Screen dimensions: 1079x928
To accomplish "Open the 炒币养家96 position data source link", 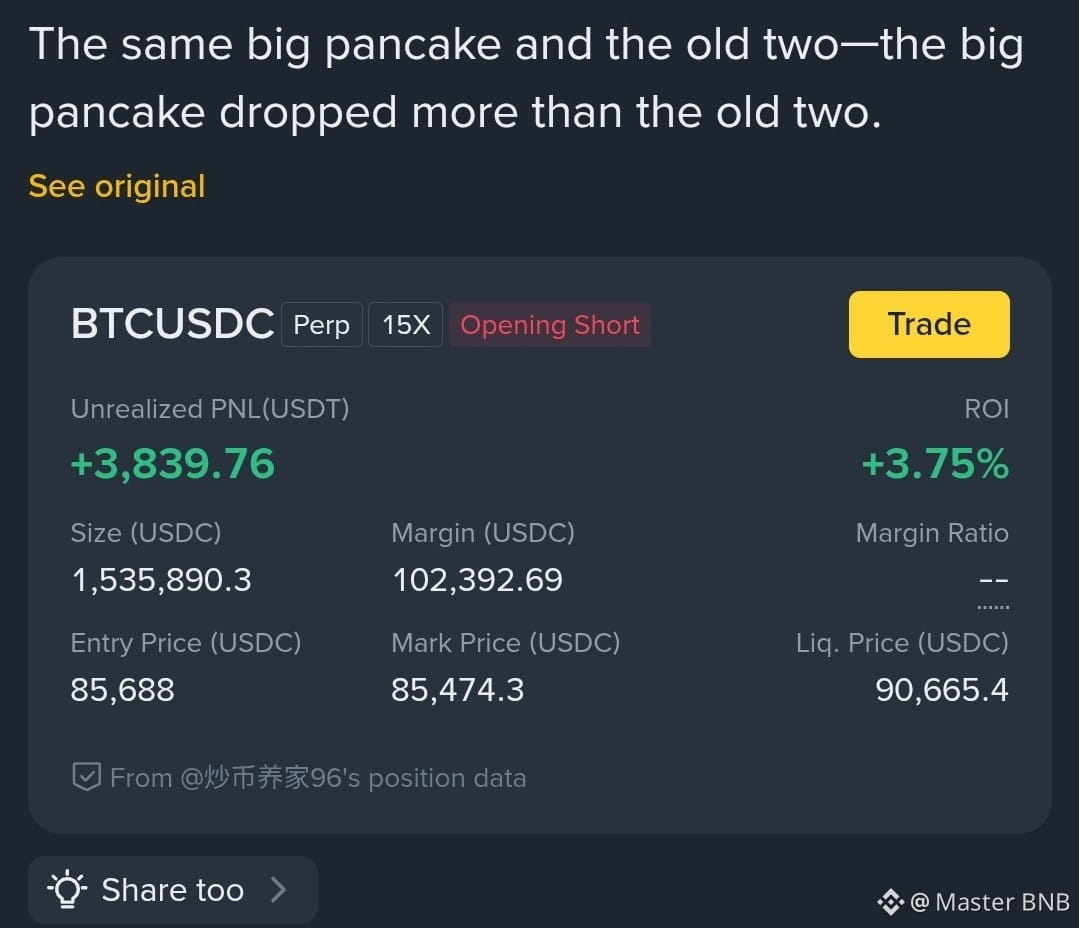I will [x=318, y=777].
